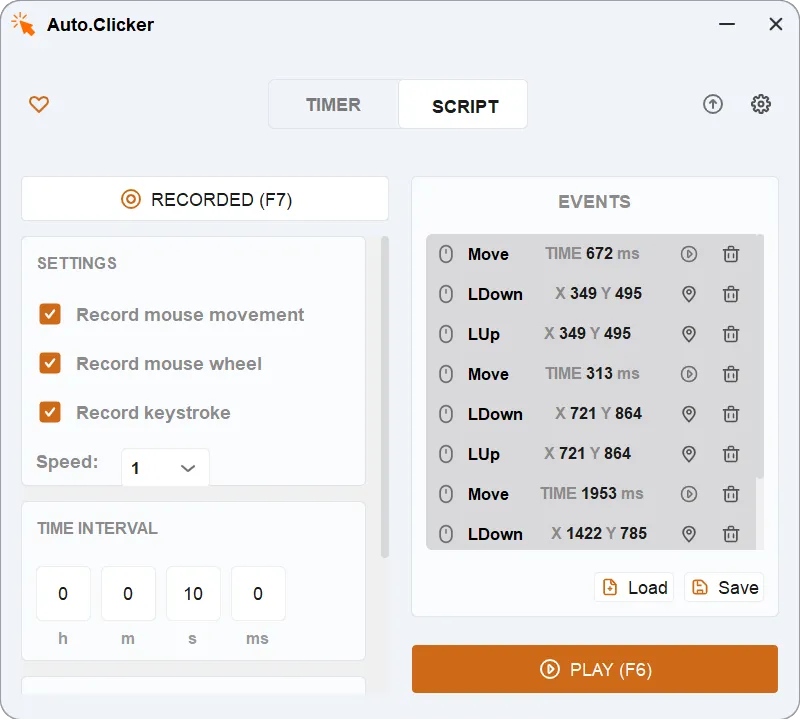
Task: Select the SCRIPT tab
Action: (x=465, y=106)
